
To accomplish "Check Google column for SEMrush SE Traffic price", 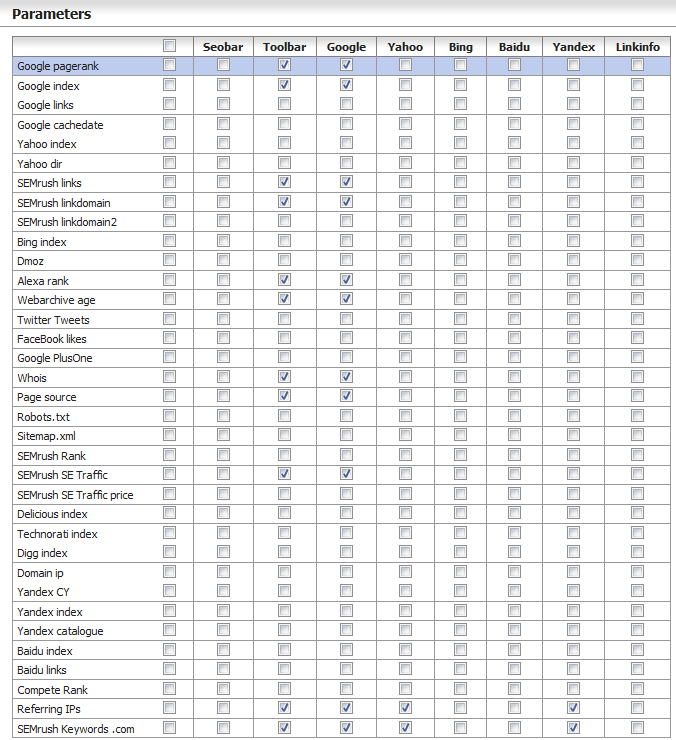I will coord(346,494).
